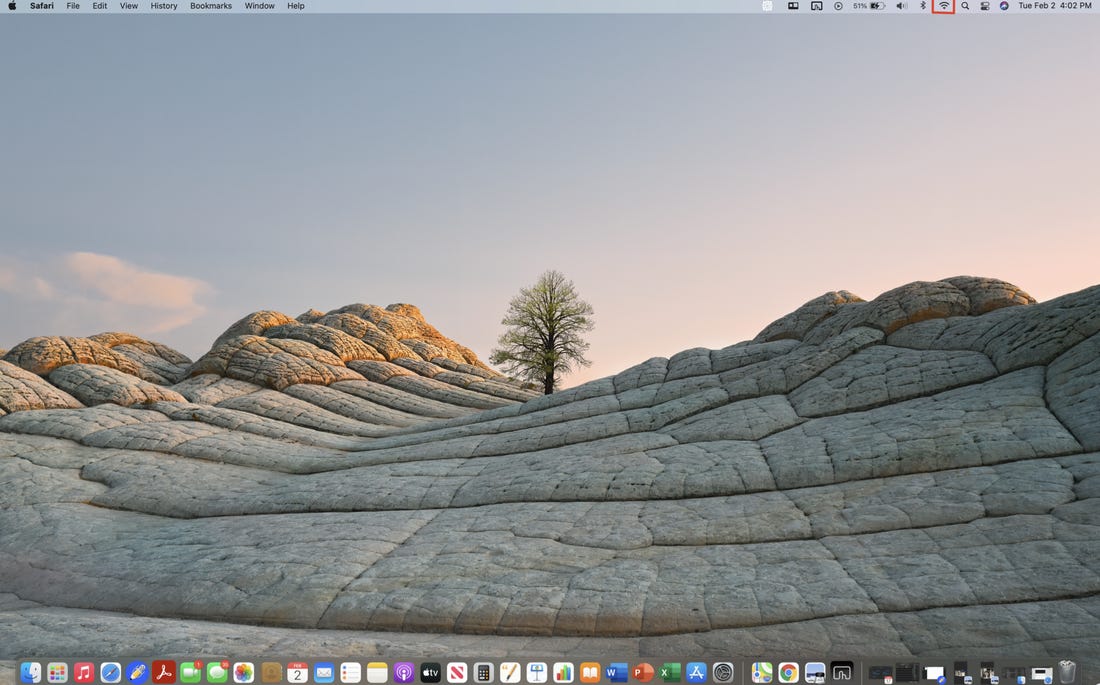1100x685 pixels.
Task: Open Microsoft PowerPoint in the Dock
Action: pyautogui.click(x=643, y=672)
